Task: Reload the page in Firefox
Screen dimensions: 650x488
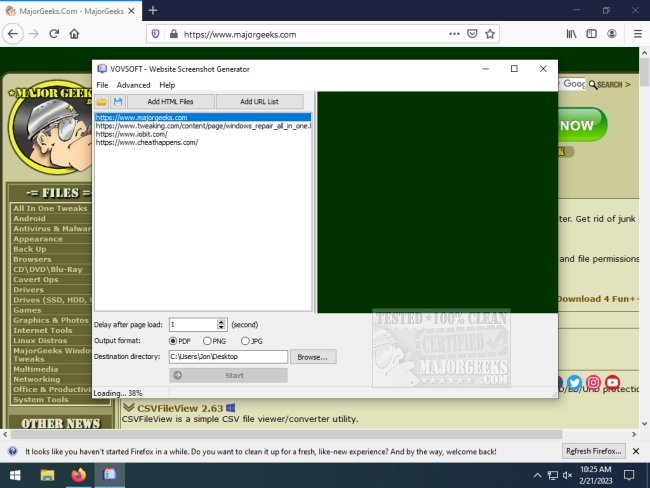Action: point(54,34)
